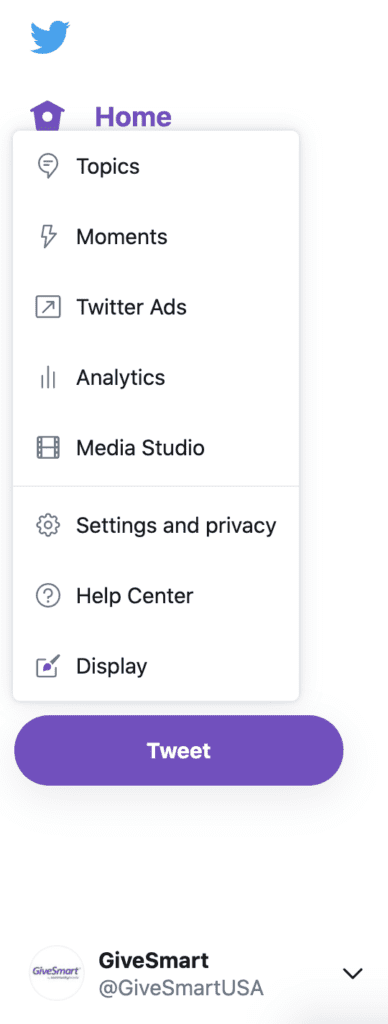Click the @GiveSmartUSA account handle

[x=181, y=988]
